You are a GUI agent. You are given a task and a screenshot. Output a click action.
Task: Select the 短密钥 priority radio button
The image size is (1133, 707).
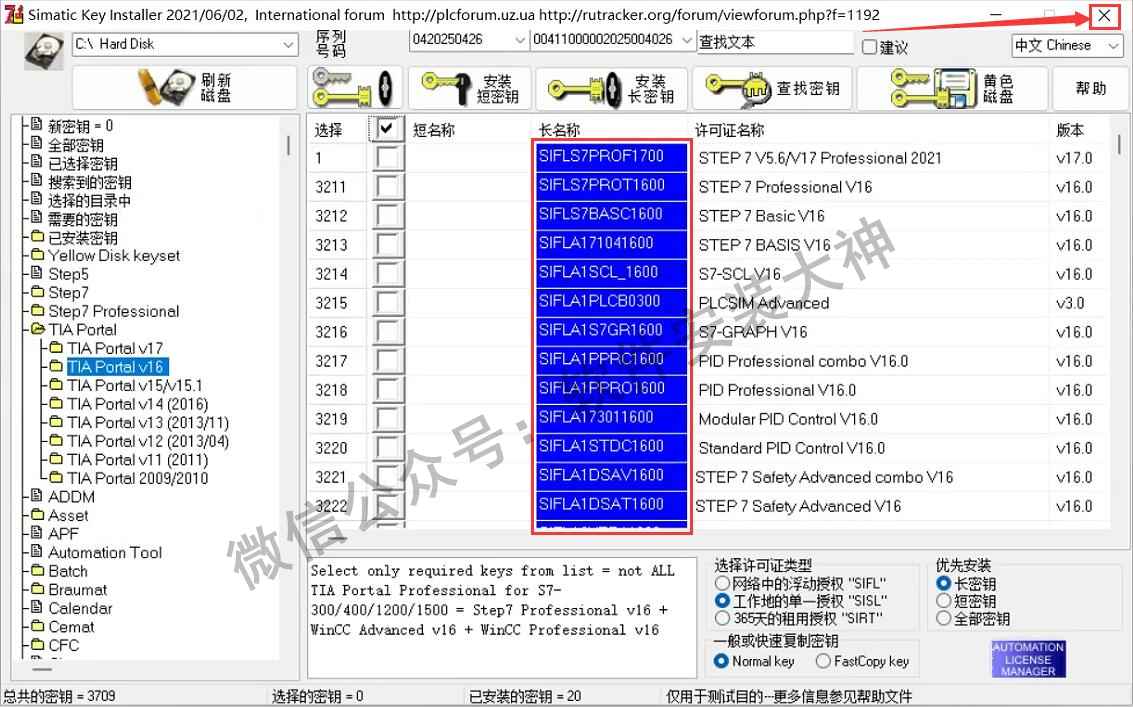click(943, 600)
